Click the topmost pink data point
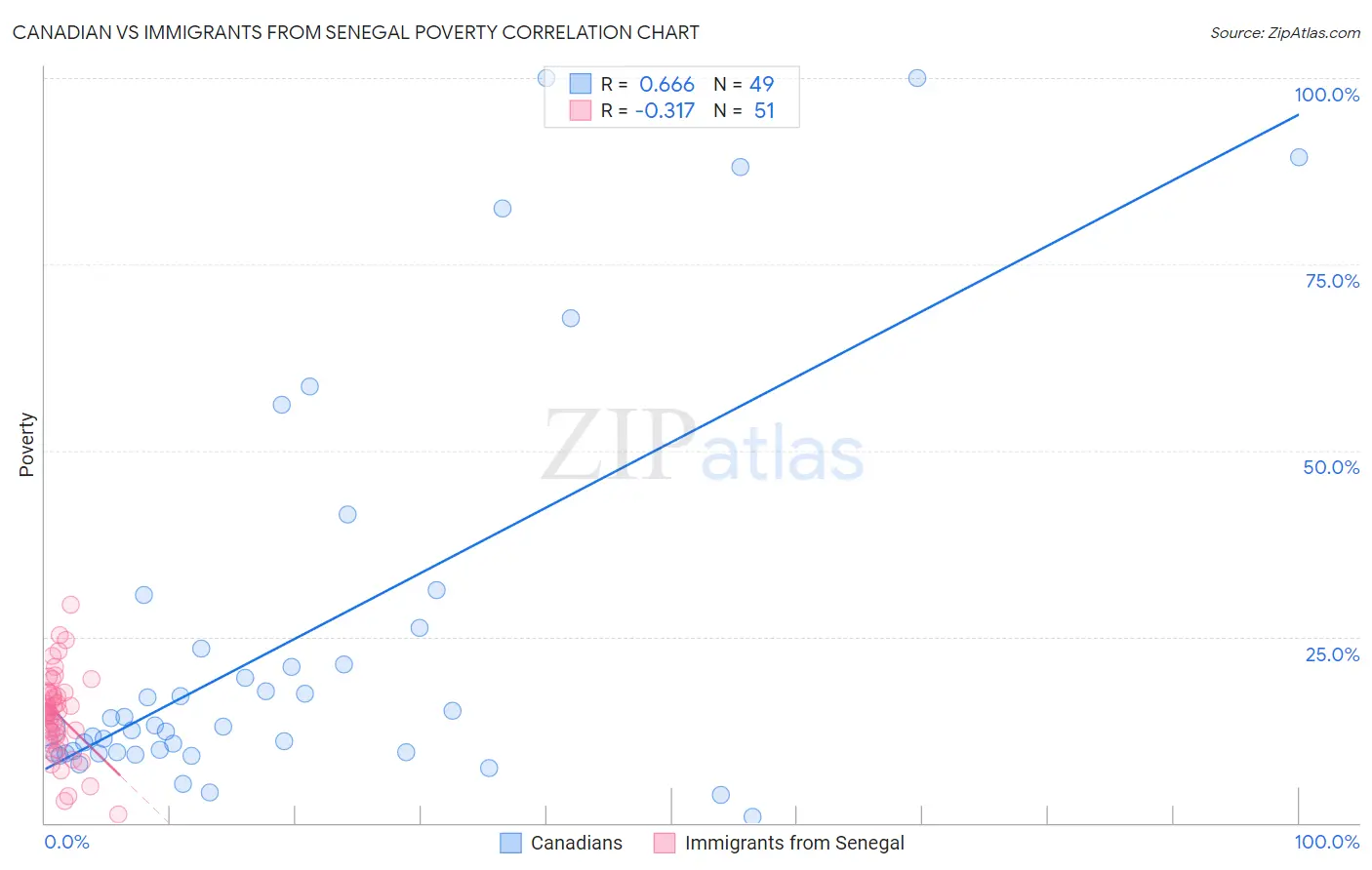The image size is (1372, 870). tap(70, 605)
